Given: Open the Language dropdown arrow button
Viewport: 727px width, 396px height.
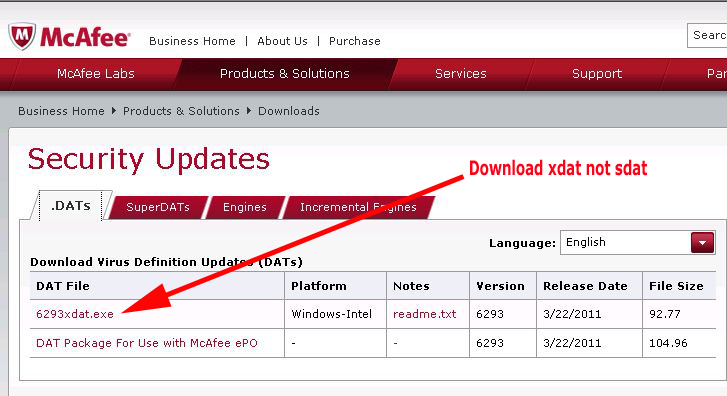Looking at the screenshot, I should (702, 243).
